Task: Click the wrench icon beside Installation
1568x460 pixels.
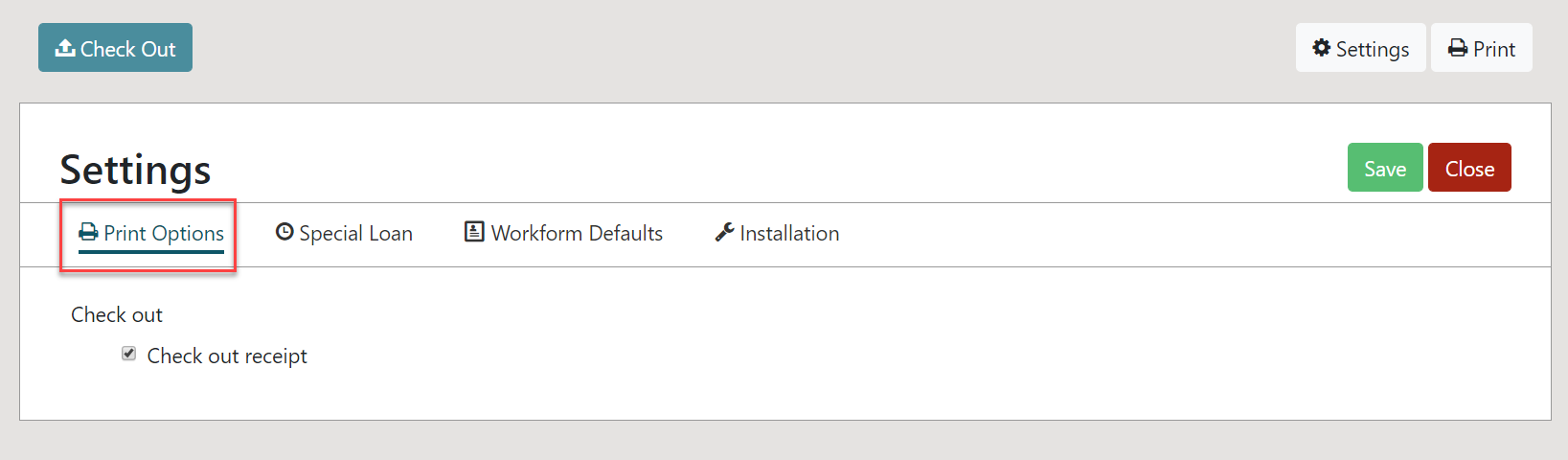Action: pyautogui.click(x=724, y=232)
